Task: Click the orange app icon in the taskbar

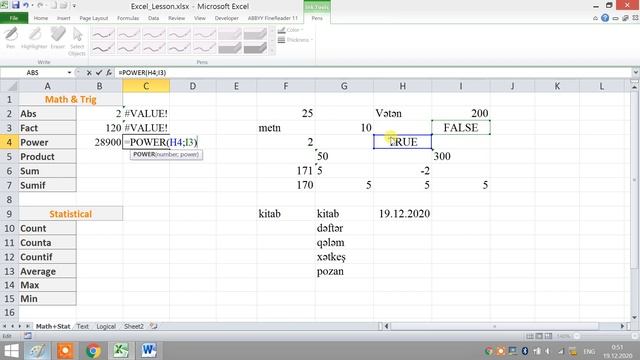Action: coord(65,351)
